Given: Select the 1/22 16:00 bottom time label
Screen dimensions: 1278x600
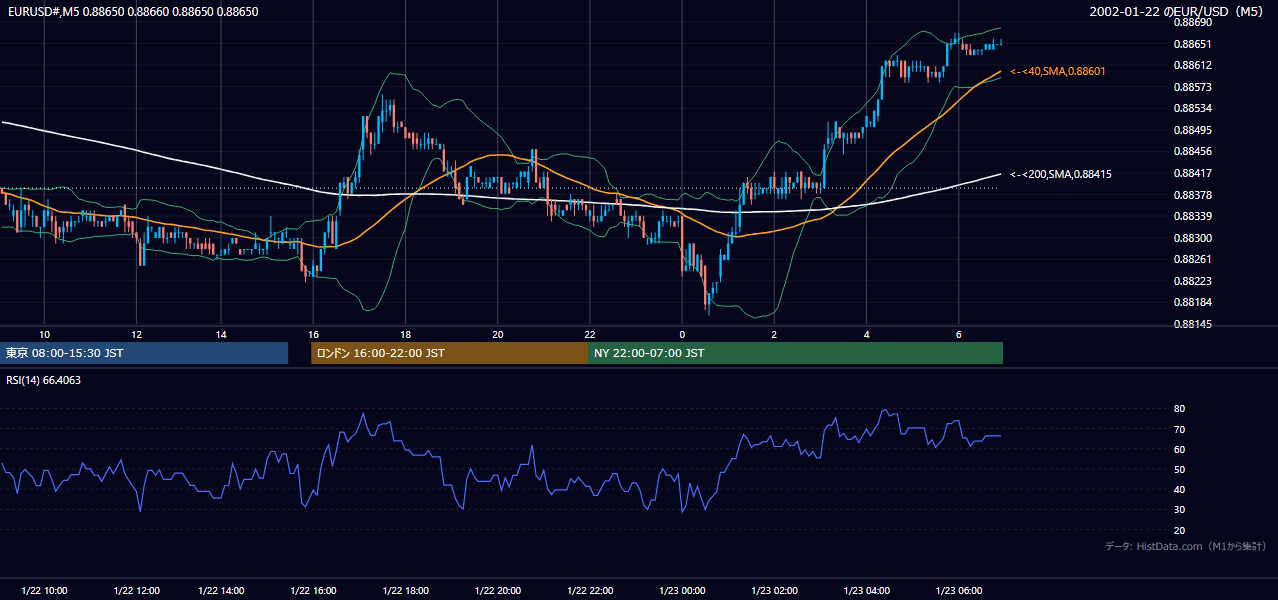Looking at the screenshot, I should click(x=313, y=590).
